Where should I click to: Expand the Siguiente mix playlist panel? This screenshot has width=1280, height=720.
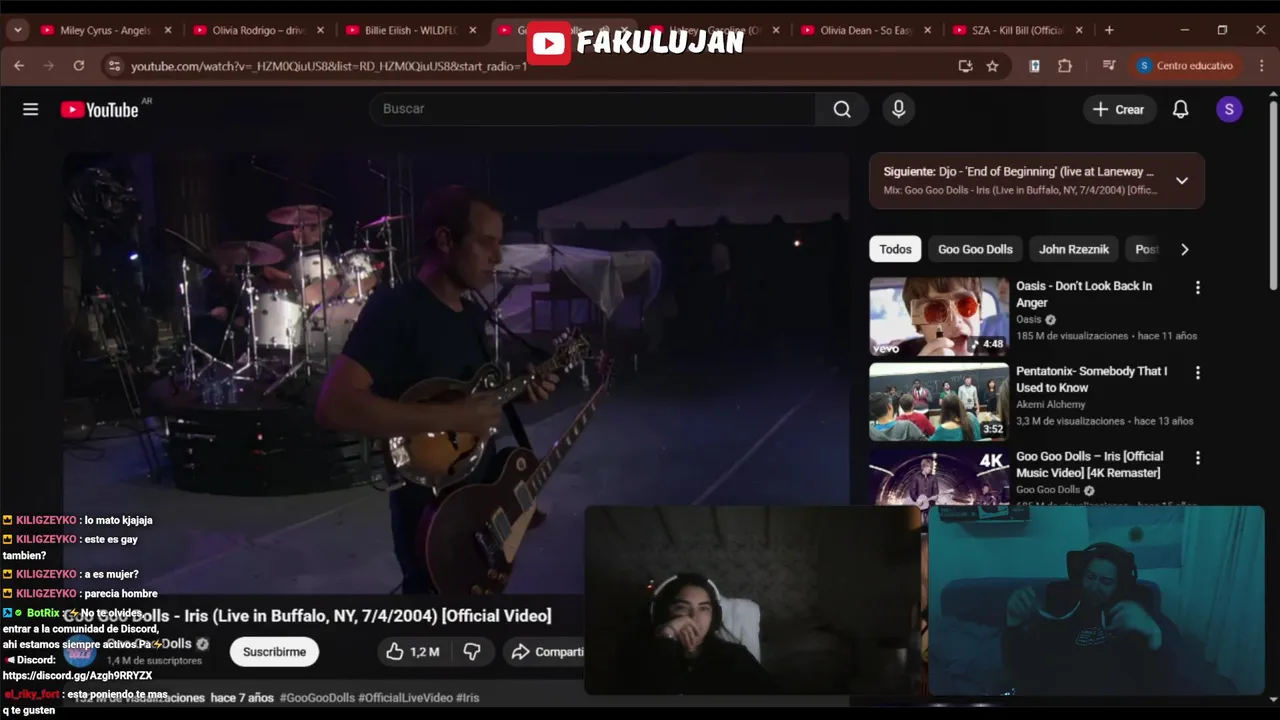coord(1181,181)
